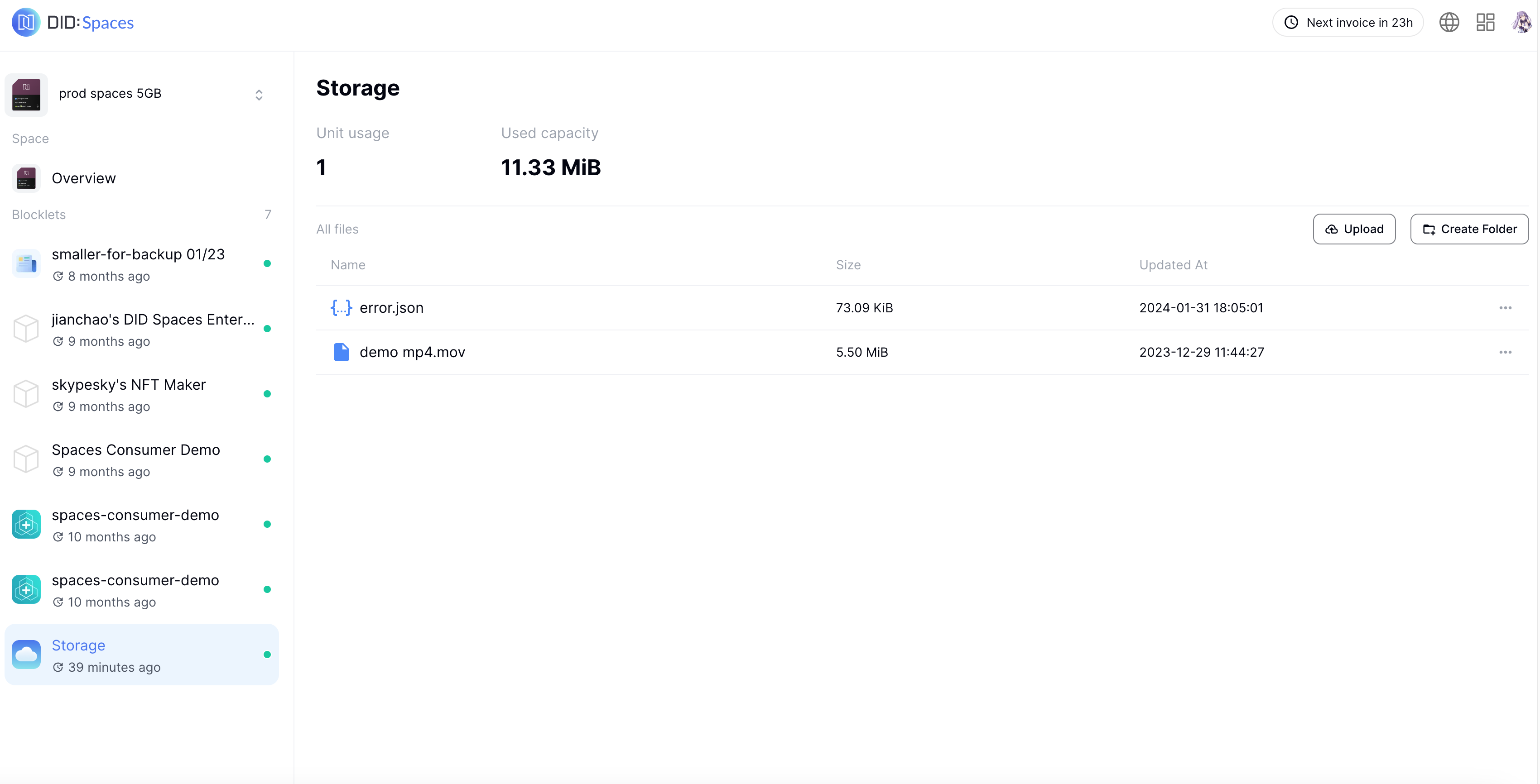Go to the Overview section
The image size is (1540, 784).
pos(84,178)
